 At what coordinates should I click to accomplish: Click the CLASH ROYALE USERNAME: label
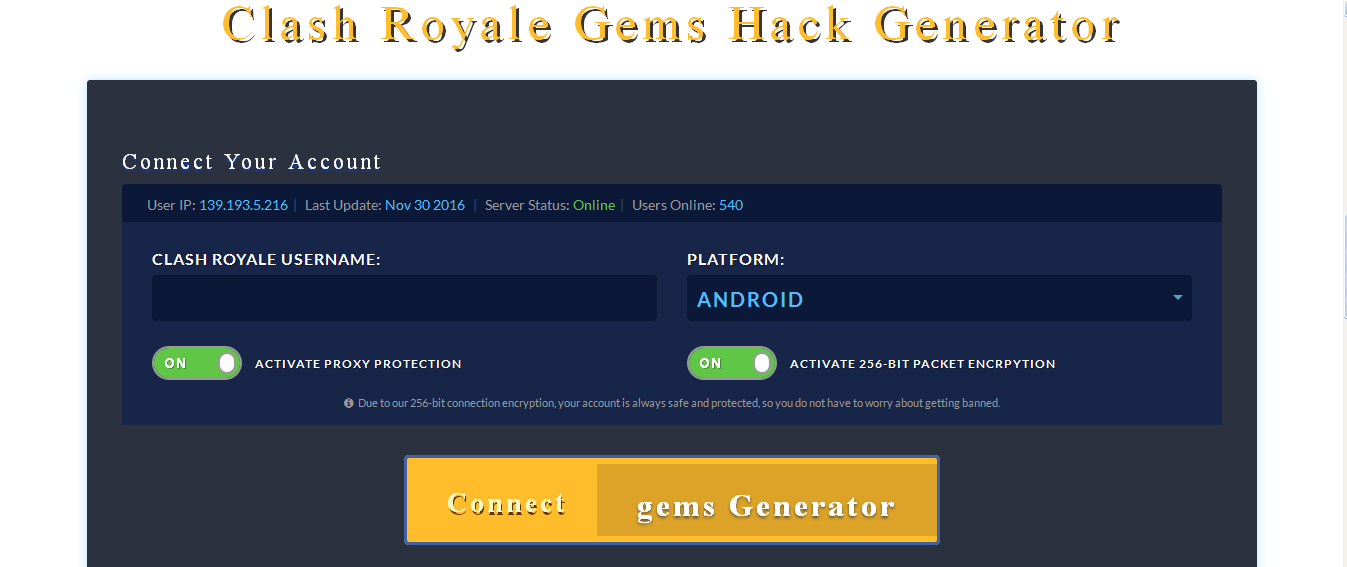click(x=266, y=260)
